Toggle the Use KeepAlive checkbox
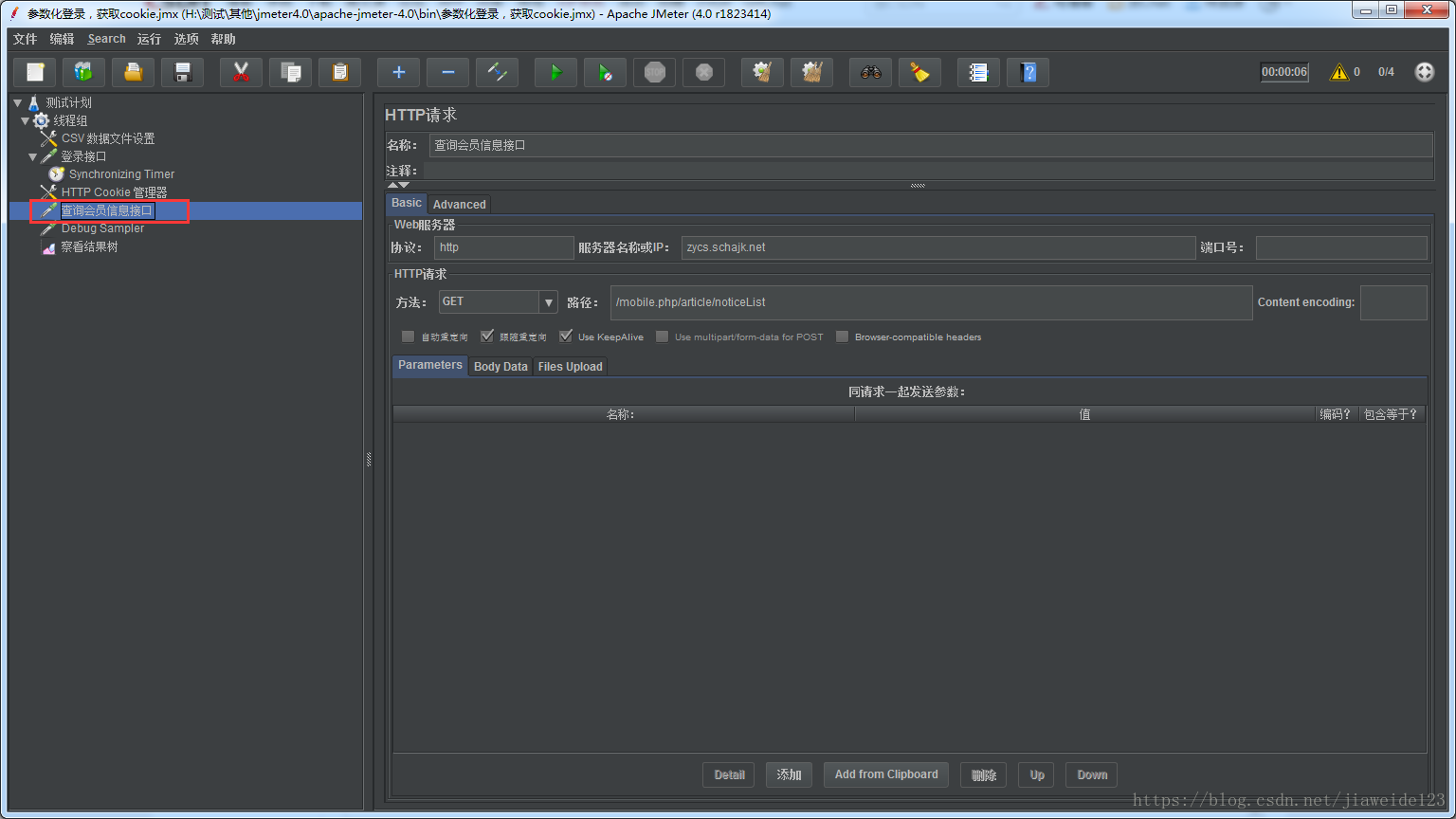The image size is (1456, 819). [x=566, y=337]
